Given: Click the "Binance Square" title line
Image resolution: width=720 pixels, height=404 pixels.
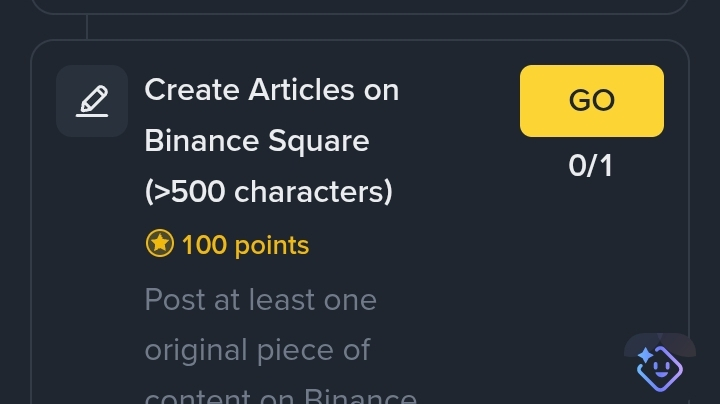Looking at the screenshot, I should coord(257,140).
